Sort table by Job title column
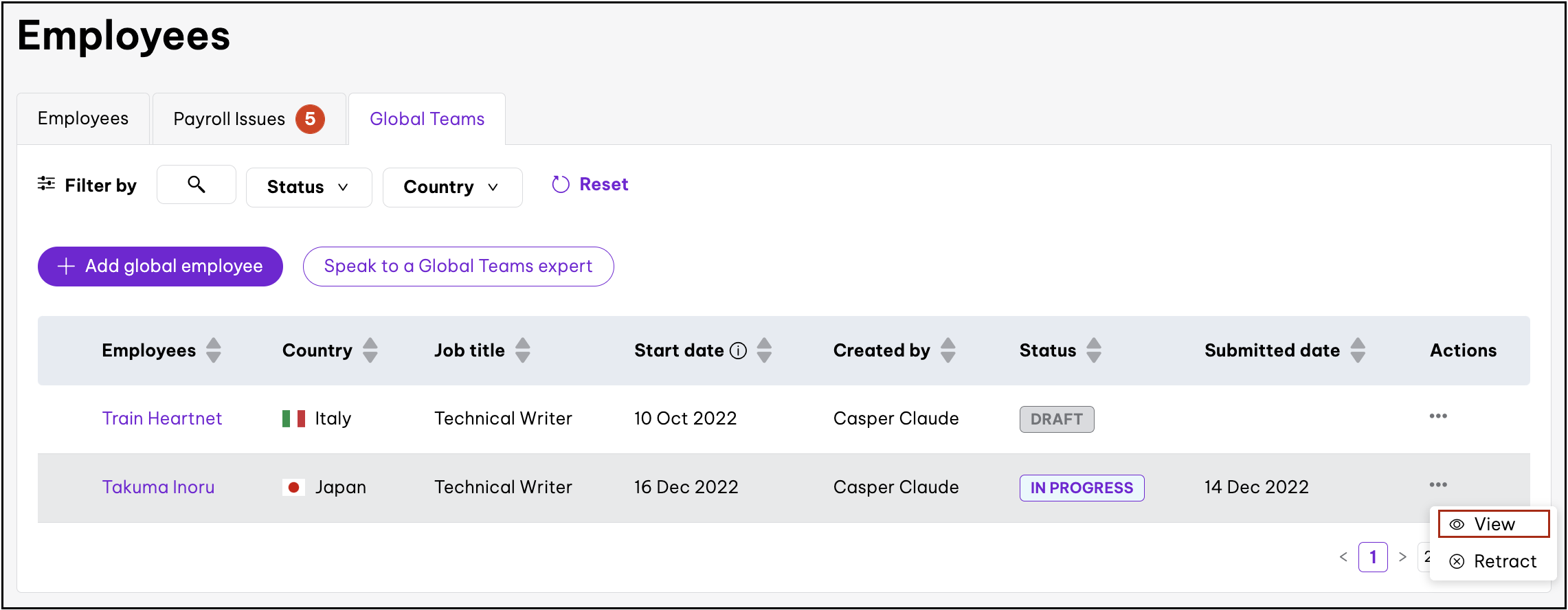This screenshot has width=1568, height=610. (x=523, y=350)
